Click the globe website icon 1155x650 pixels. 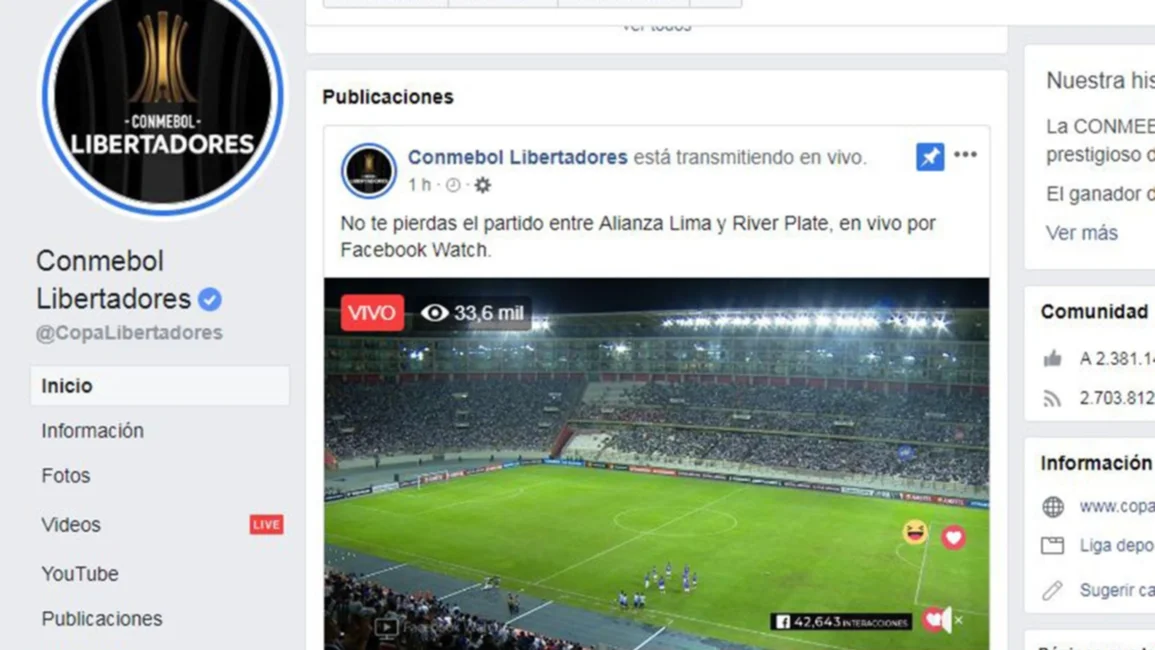tap(1053, 506)
